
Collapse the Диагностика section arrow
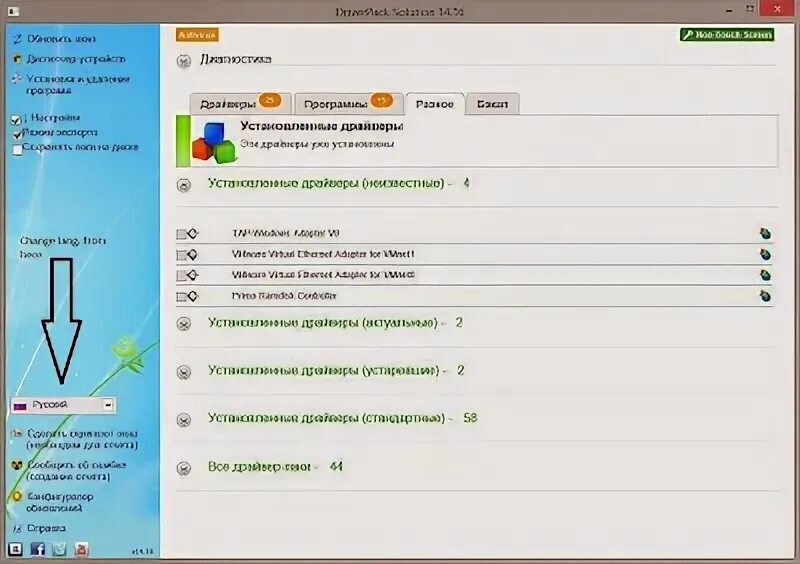coord(184,61)
